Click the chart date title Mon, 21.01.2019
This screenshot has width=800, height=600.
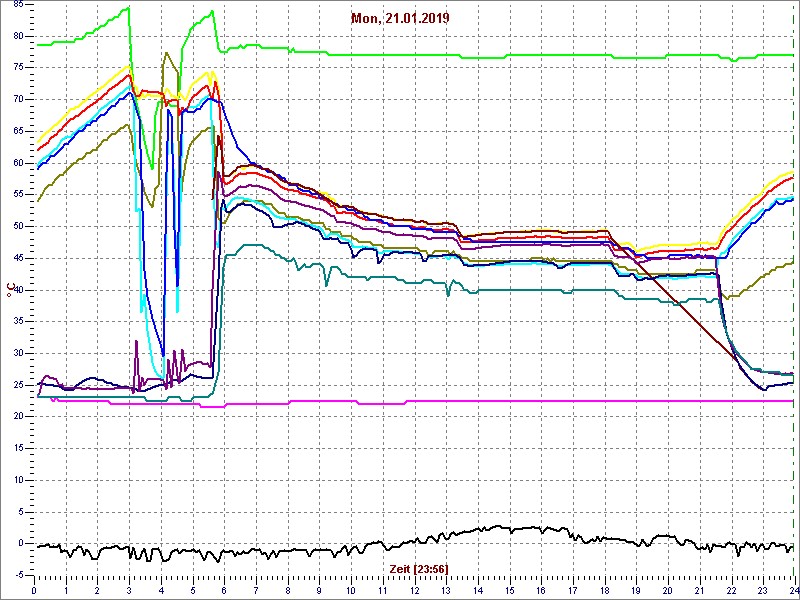point(400,19)
